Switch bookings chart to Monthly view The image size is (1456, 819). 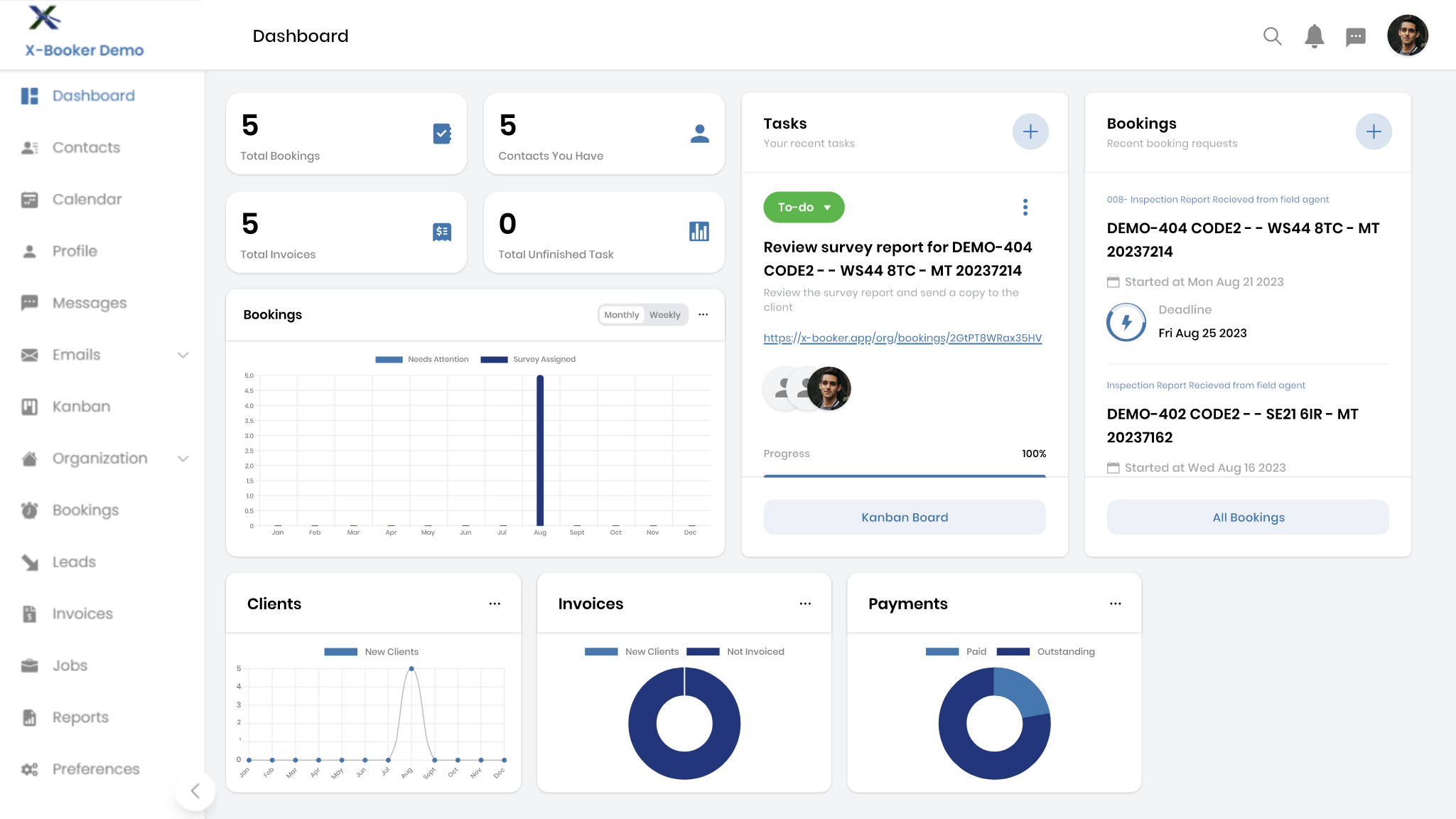click(621, 315)
